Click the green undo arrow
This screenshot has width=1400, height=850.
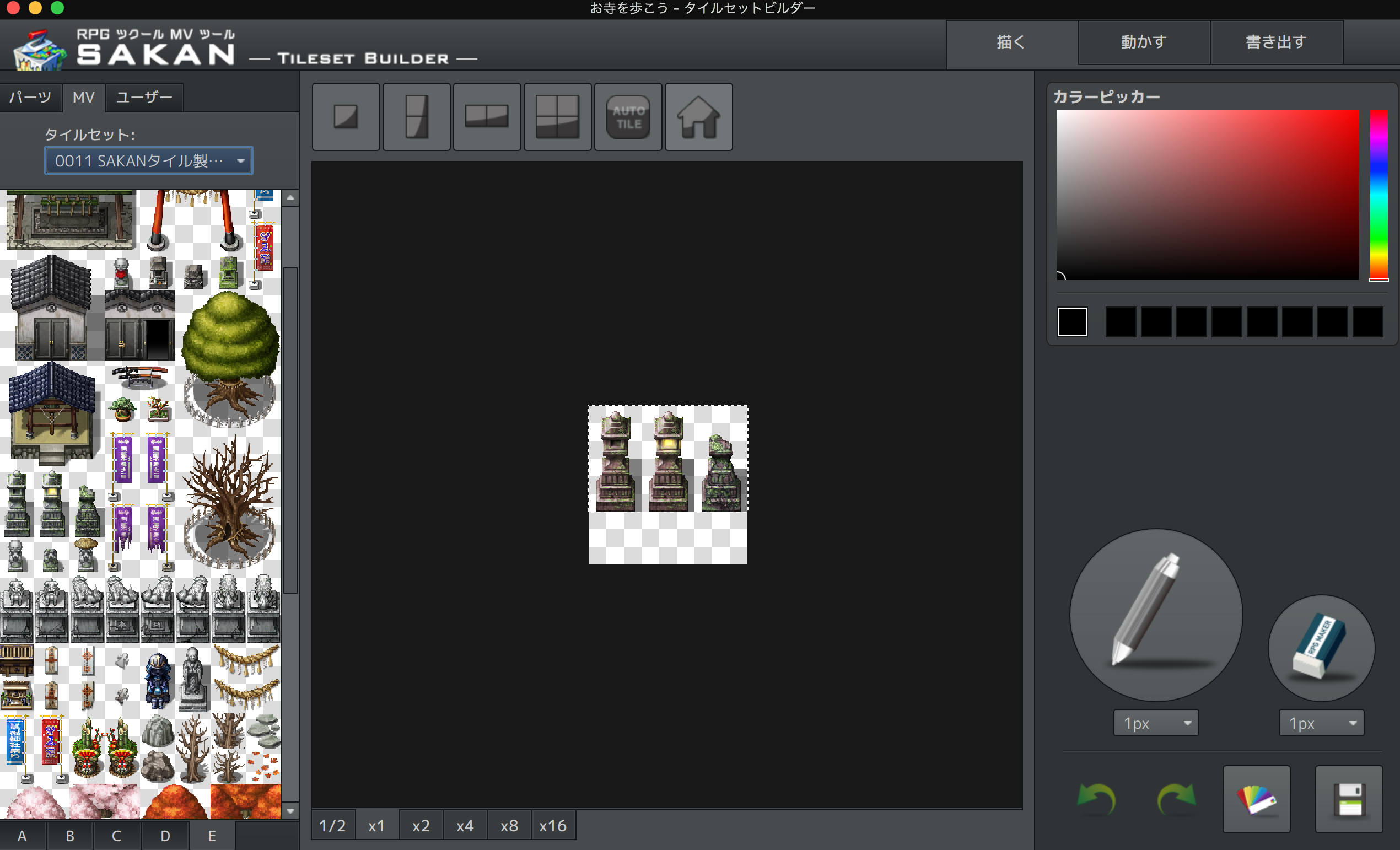click(x=1096, y=799)
